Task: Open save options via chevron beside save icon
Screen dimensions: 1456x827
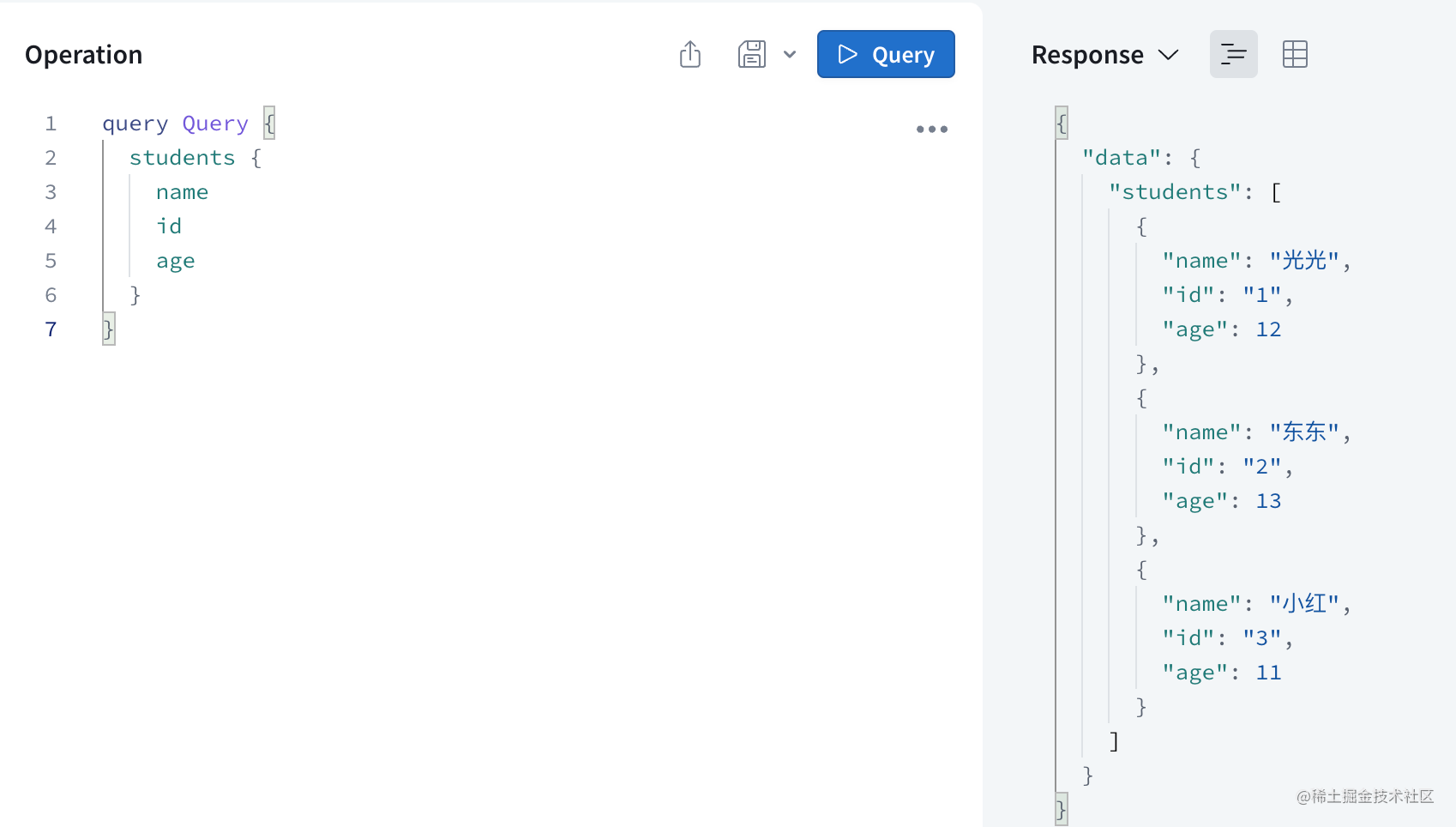Action: click(x=790, y=54)
